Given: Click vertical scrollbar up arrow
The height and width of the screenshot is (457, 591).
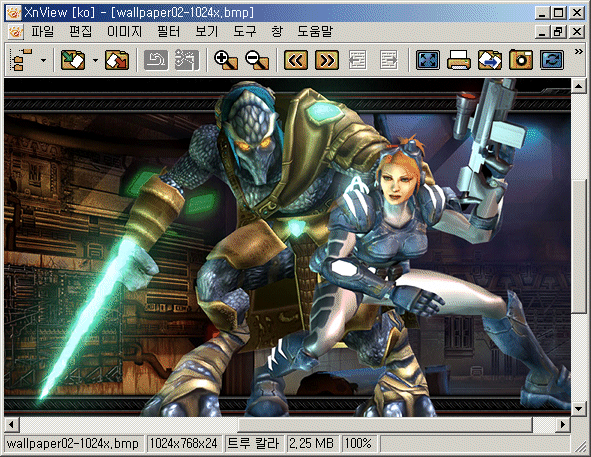Looking at the screenshot, I should tap(578, 86).
